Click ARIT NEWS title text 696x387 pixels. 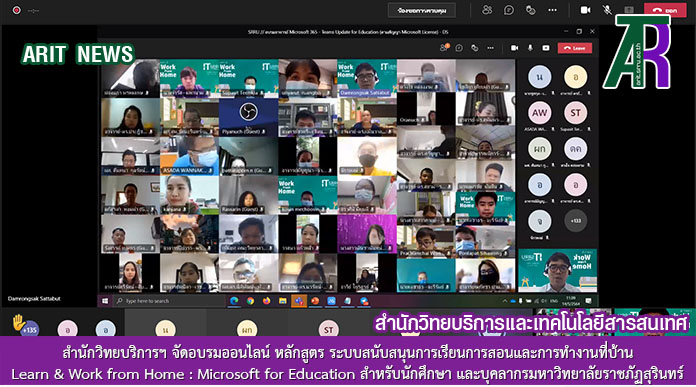[x=78, y=54]
